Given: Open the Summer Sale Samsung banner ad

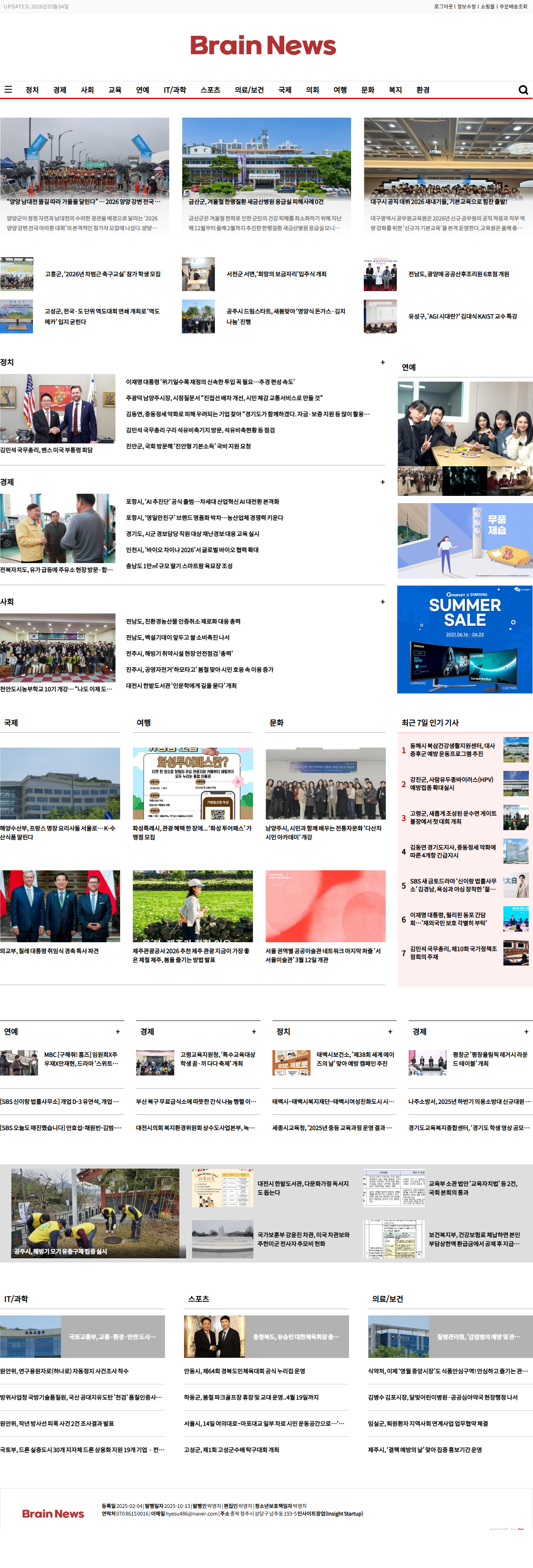Looking at the screenshot, I should tap(464, 639).
